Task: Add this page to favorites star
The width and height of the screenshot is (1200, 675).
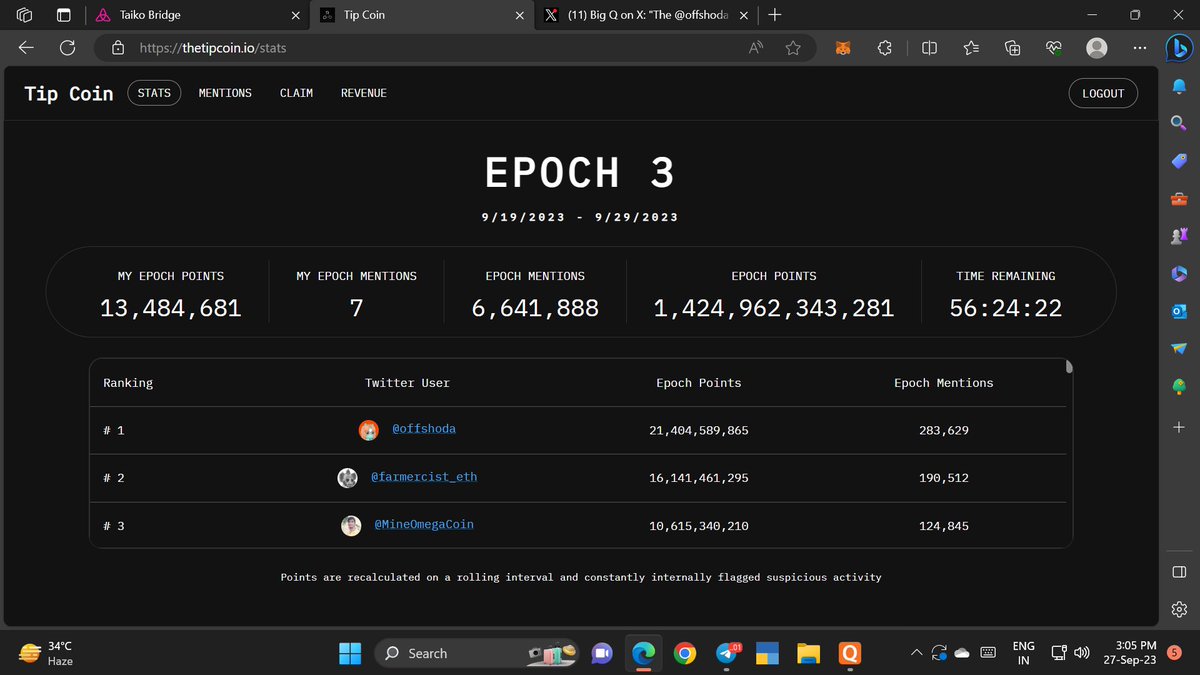Action: pos(793,48)
